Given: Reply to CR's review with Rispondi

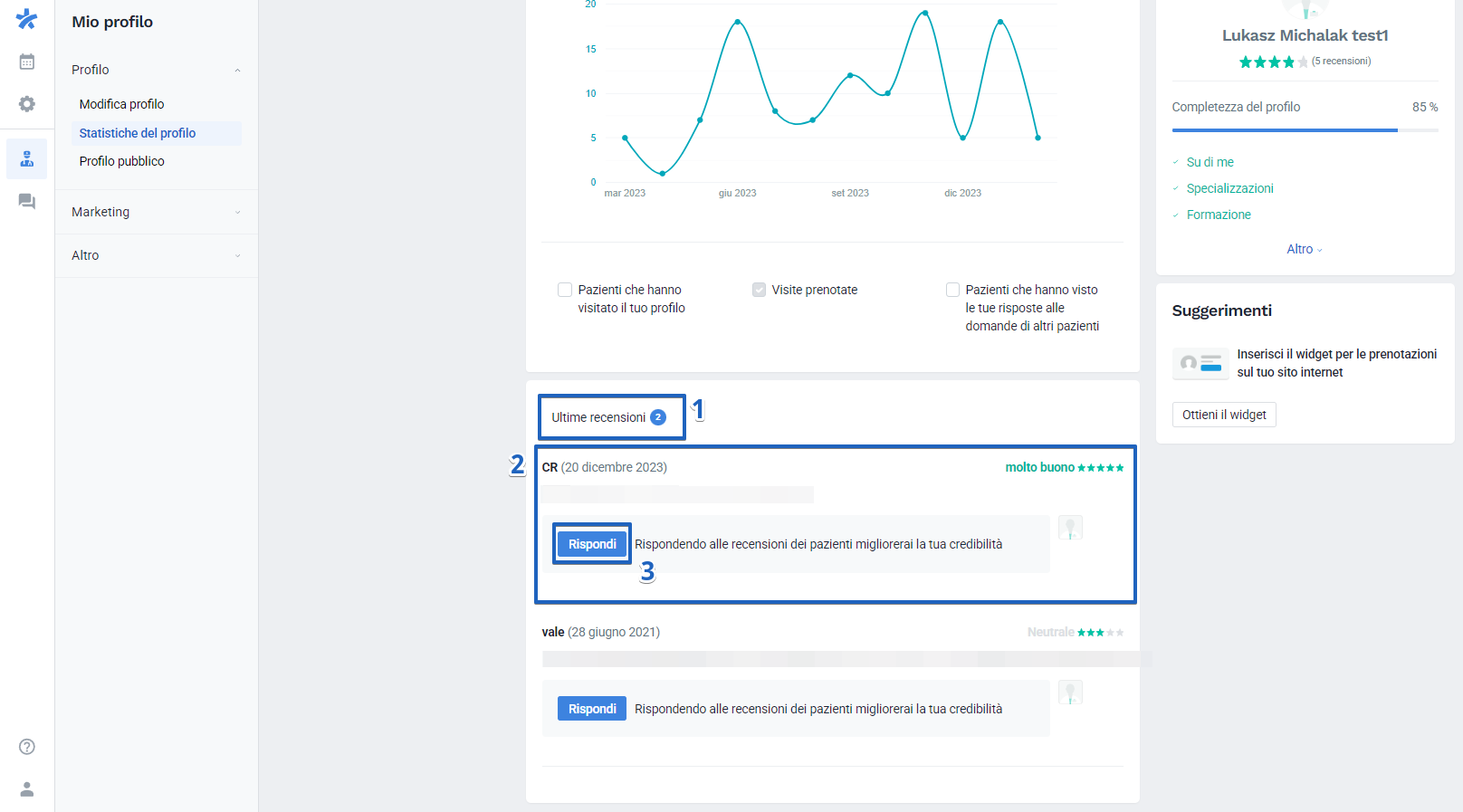Looking at the screenshot, I should pos(592,544).
